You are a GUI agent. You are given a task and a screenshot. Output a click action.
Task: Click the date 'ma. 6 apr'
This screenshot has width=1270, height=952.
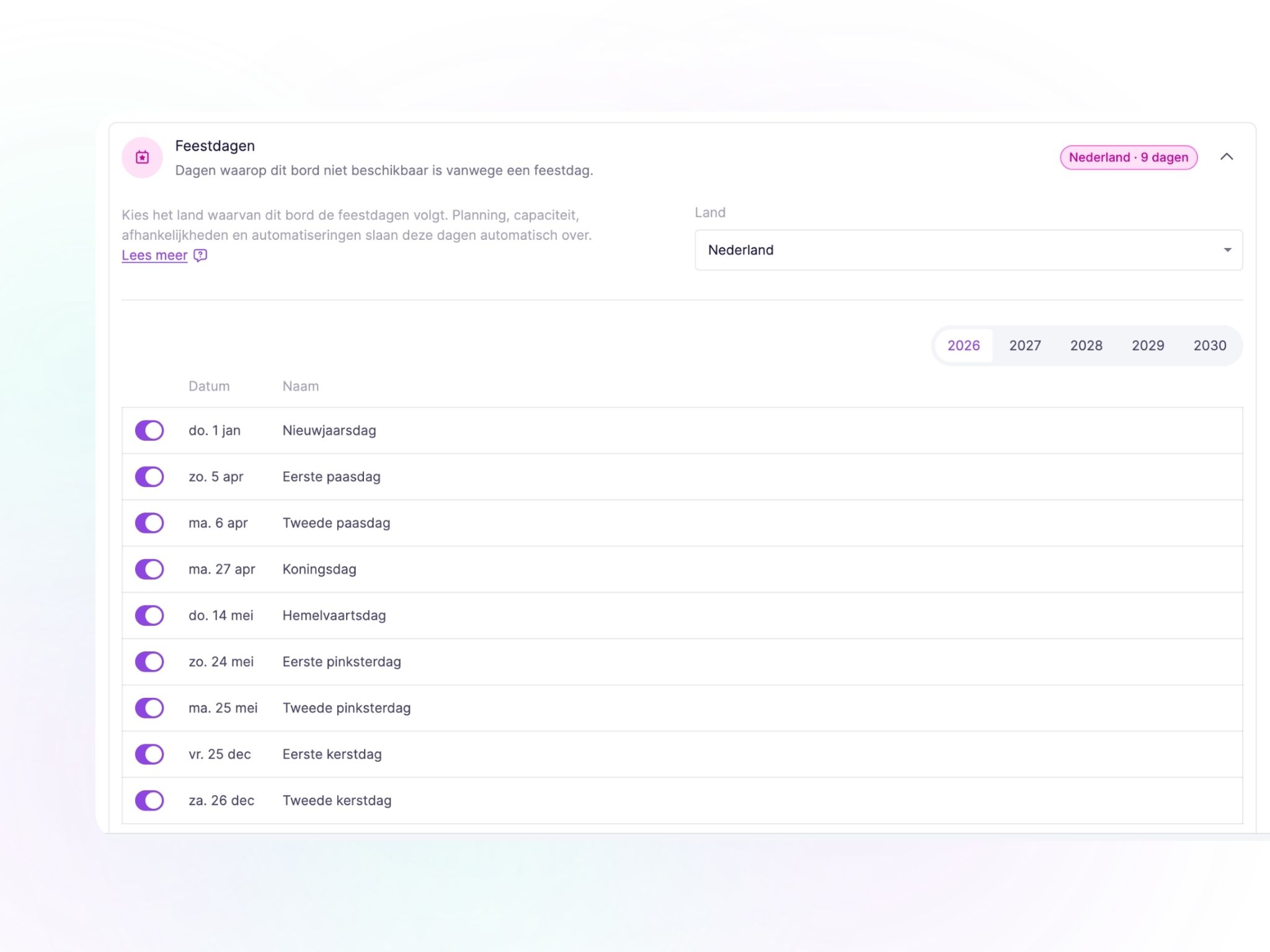pos(218,522)
